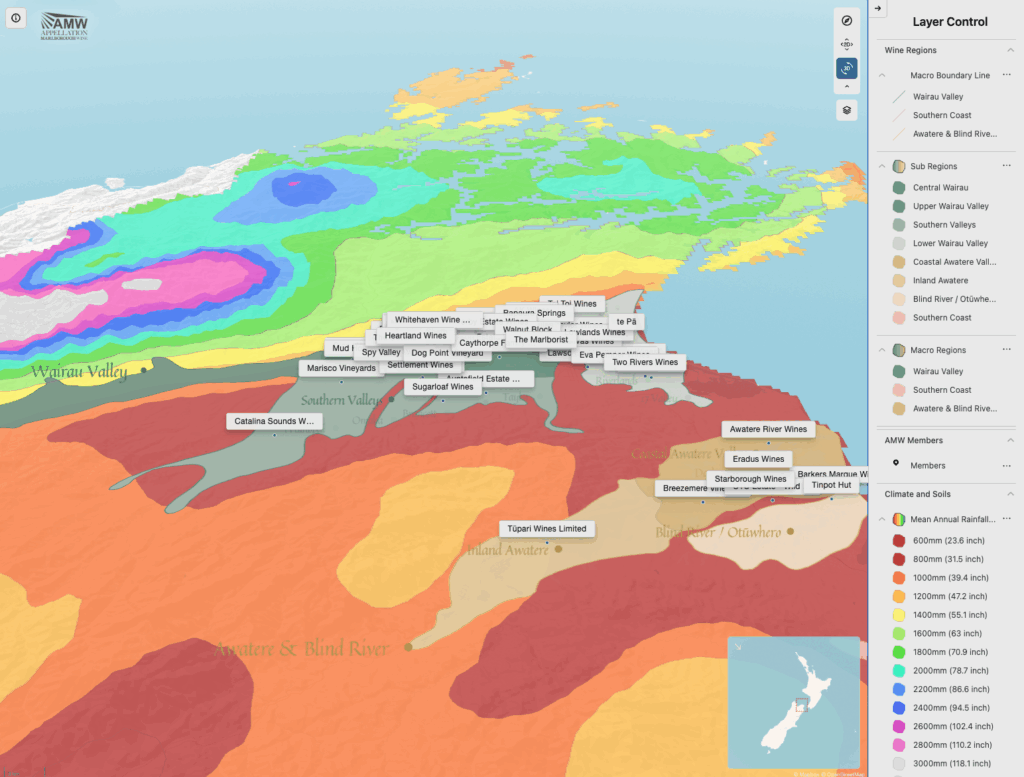Select the 1400mm (55.1 inch) legend row
Screen dimensions: 1024x777
(950, 615)
